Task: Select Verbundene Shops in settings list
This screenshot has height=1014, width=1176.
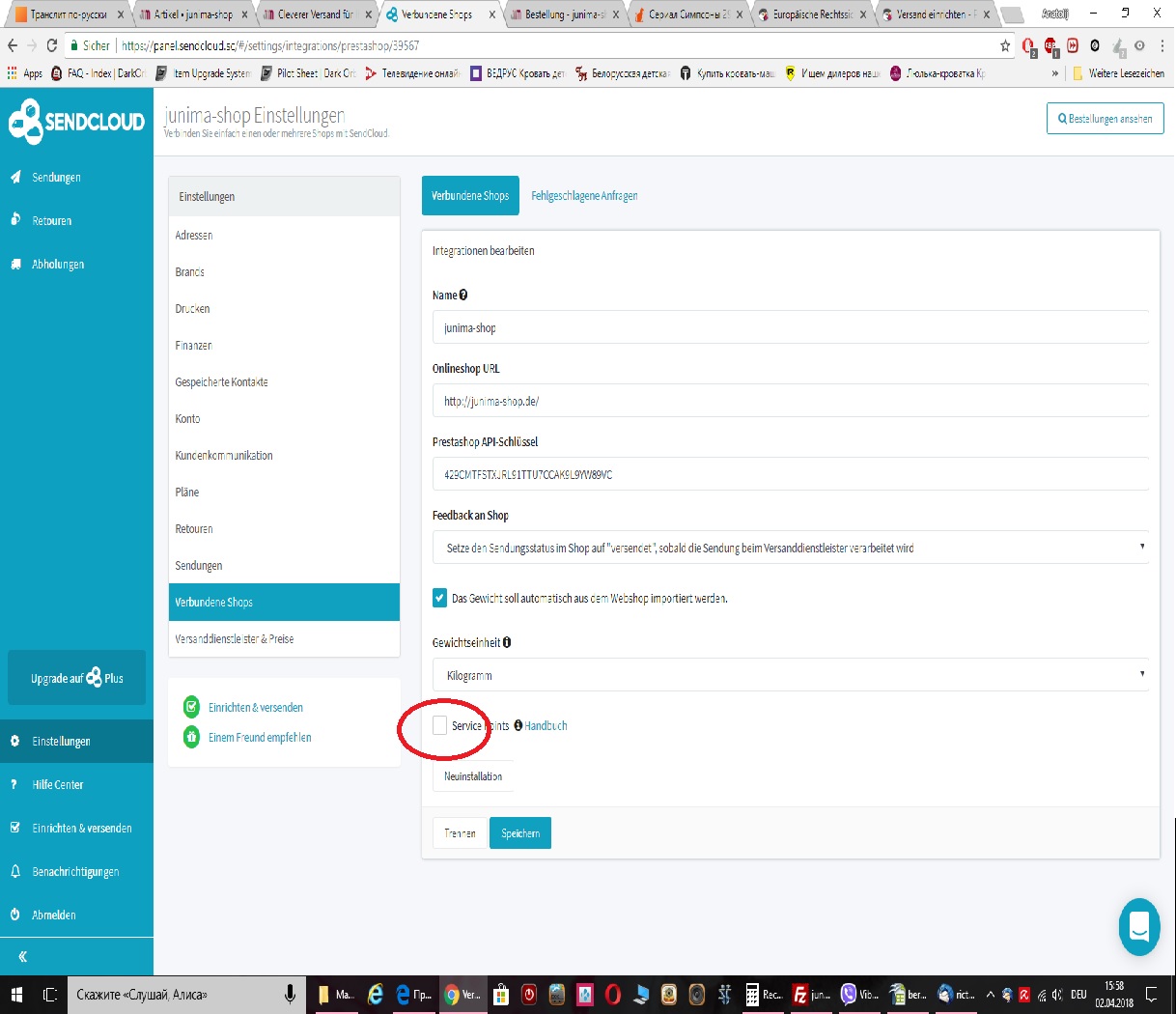Action: pos(284,603)
